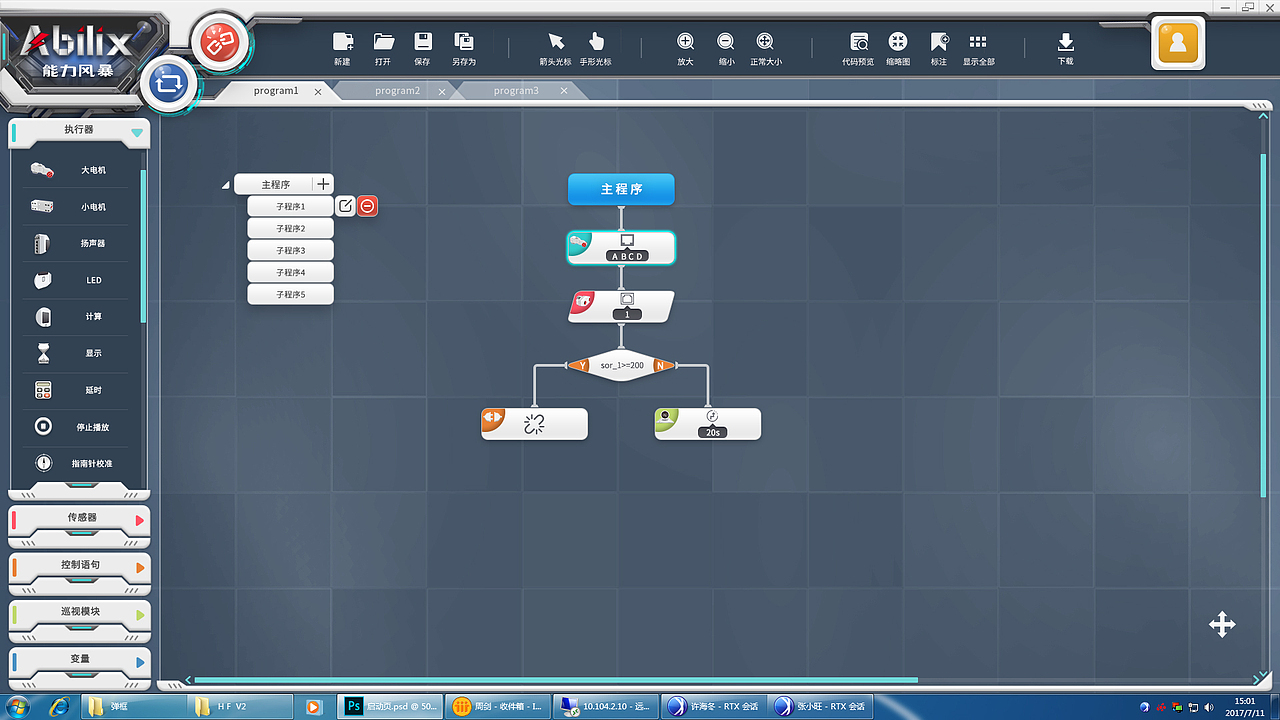The image size is (1280, 720).
Task: Close the program3 tab
Action: point(564,91)
